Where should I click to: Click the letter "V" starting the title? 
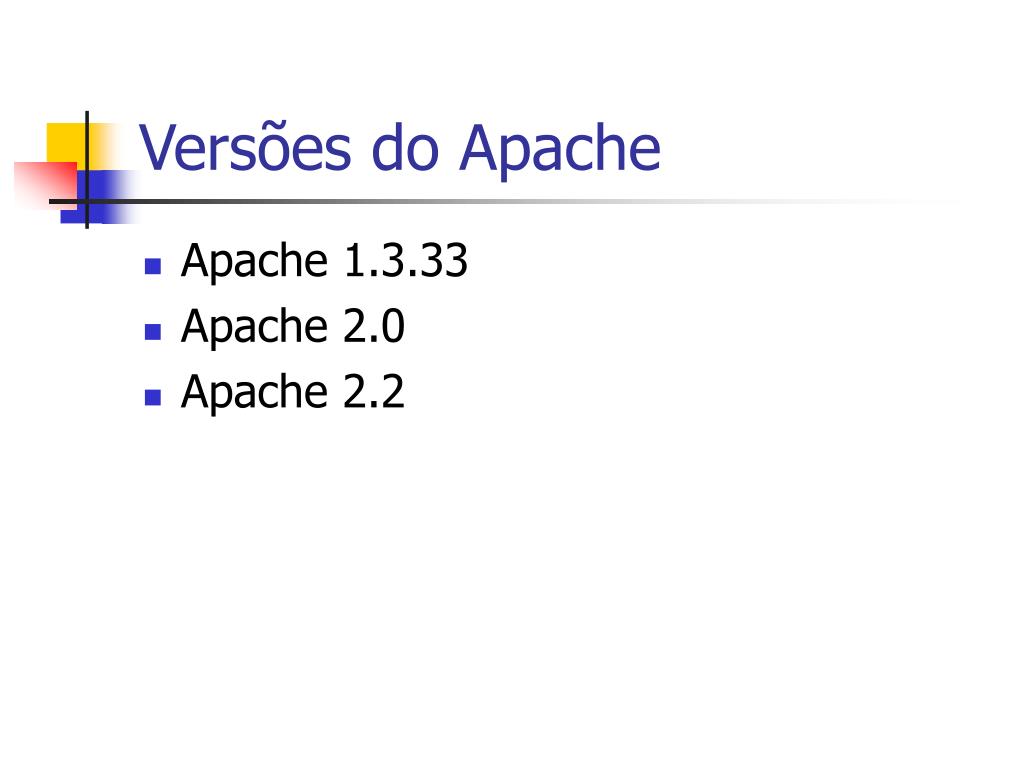pos(160,148)
